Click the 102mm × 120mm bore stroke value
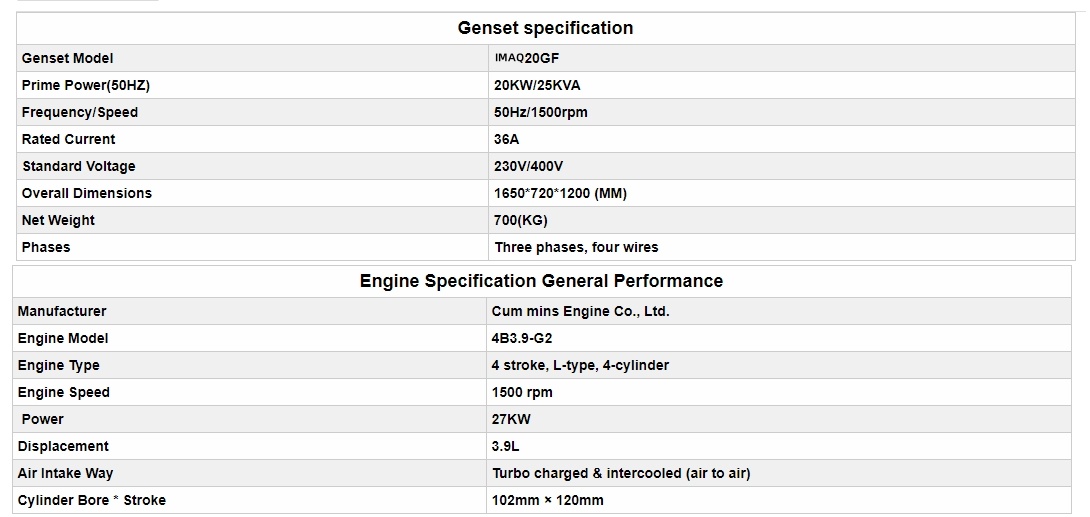 coord(548,500)
